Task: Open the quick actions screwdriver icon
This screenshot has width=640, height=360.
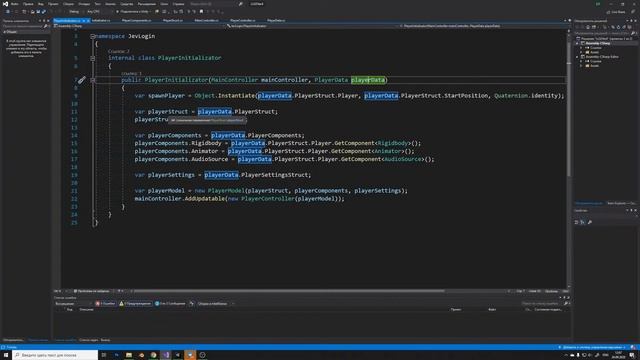Action: point(82,80)
